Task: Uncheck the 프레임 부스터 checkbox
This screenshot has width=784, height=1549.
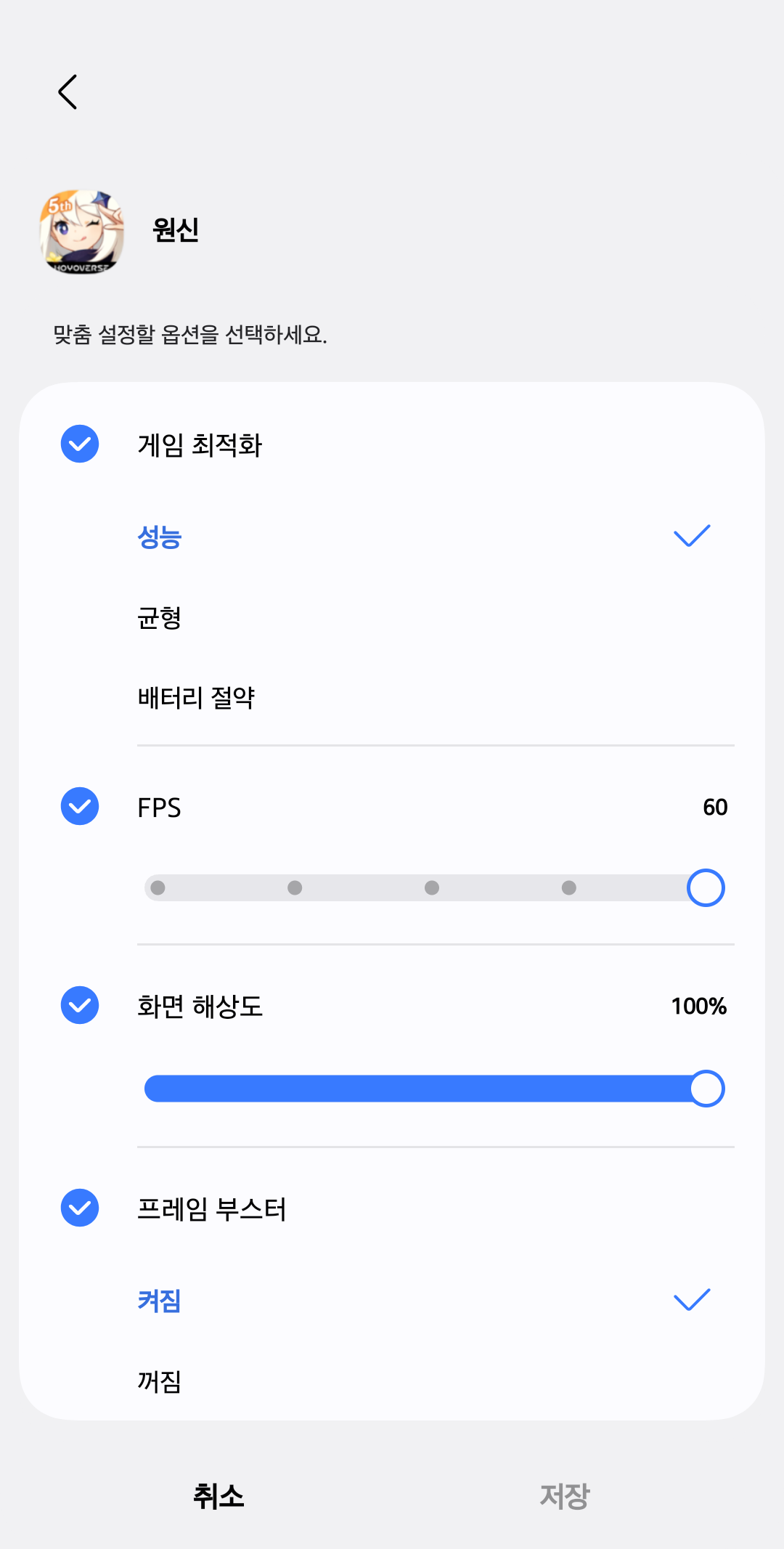Action: [80, 1208]
